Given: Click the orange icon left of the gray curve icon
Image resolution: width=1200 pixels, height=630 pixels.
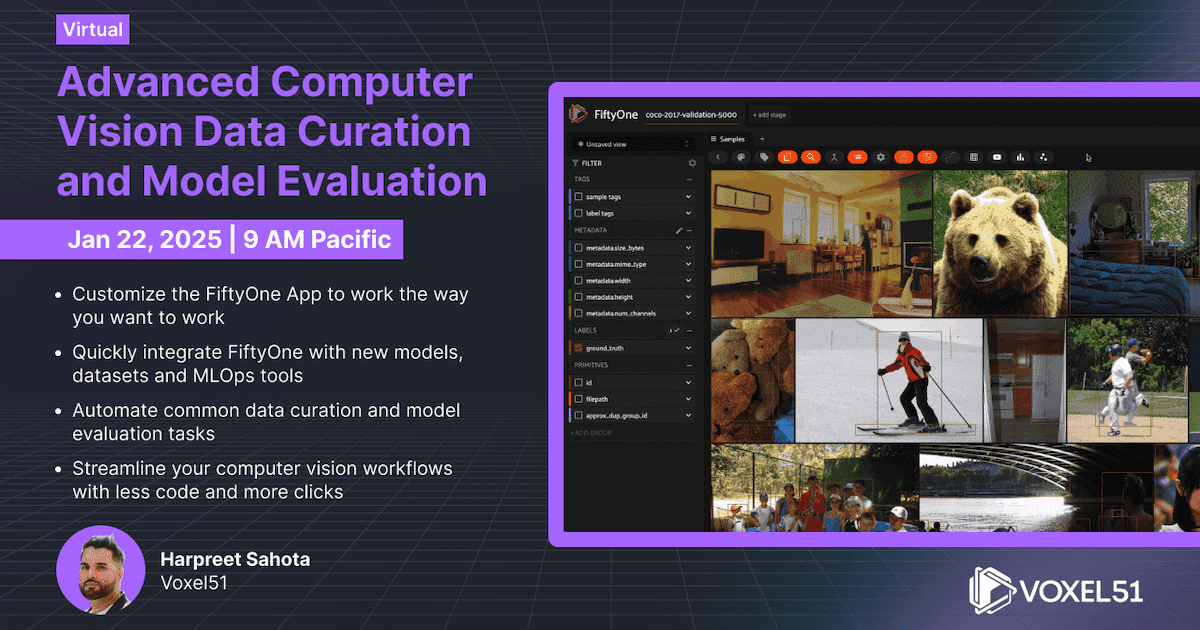Looking at the screenshot, I should [927, 157].
